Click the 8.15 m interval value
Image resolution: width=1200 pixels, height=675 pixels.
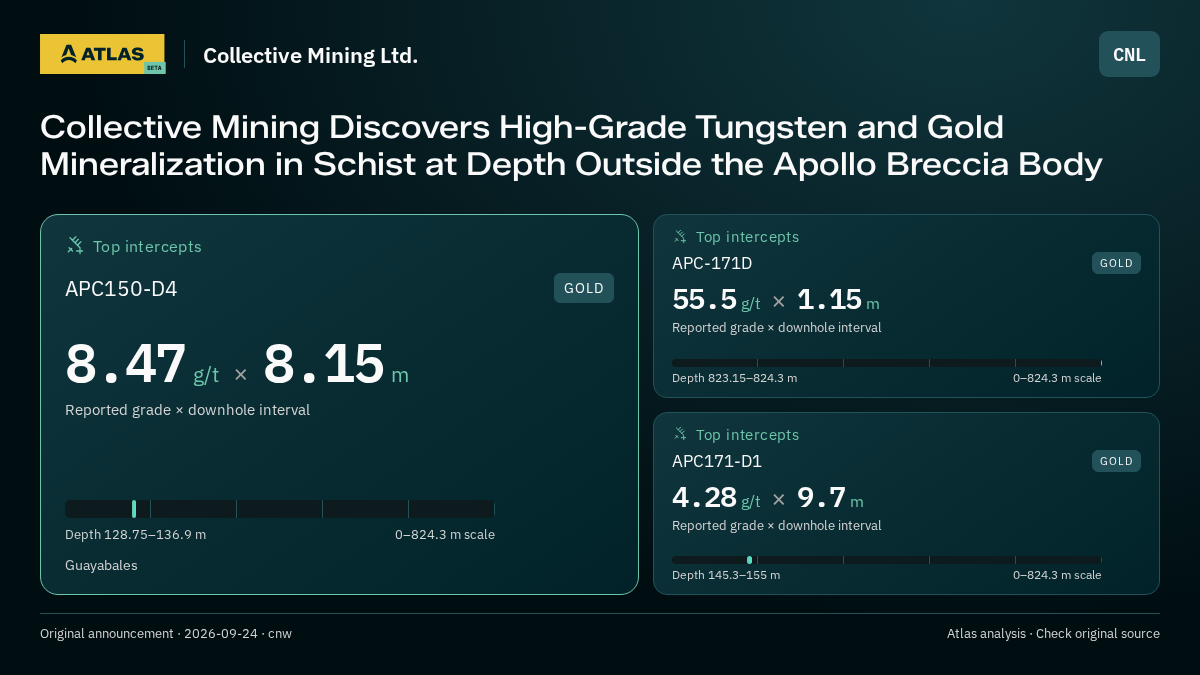coord(336,364)
